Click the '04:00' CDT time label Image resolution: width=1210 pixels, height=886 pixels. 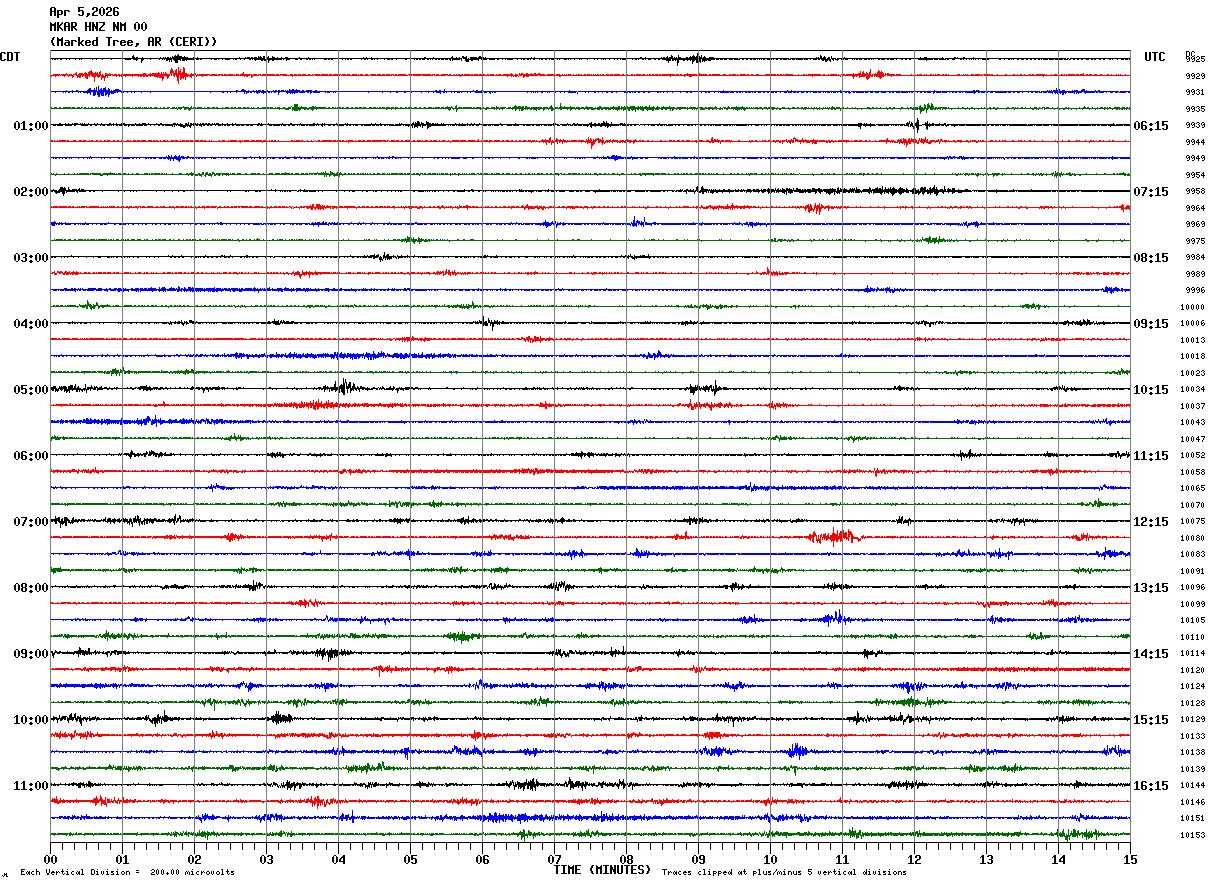(x=31, y=324)
